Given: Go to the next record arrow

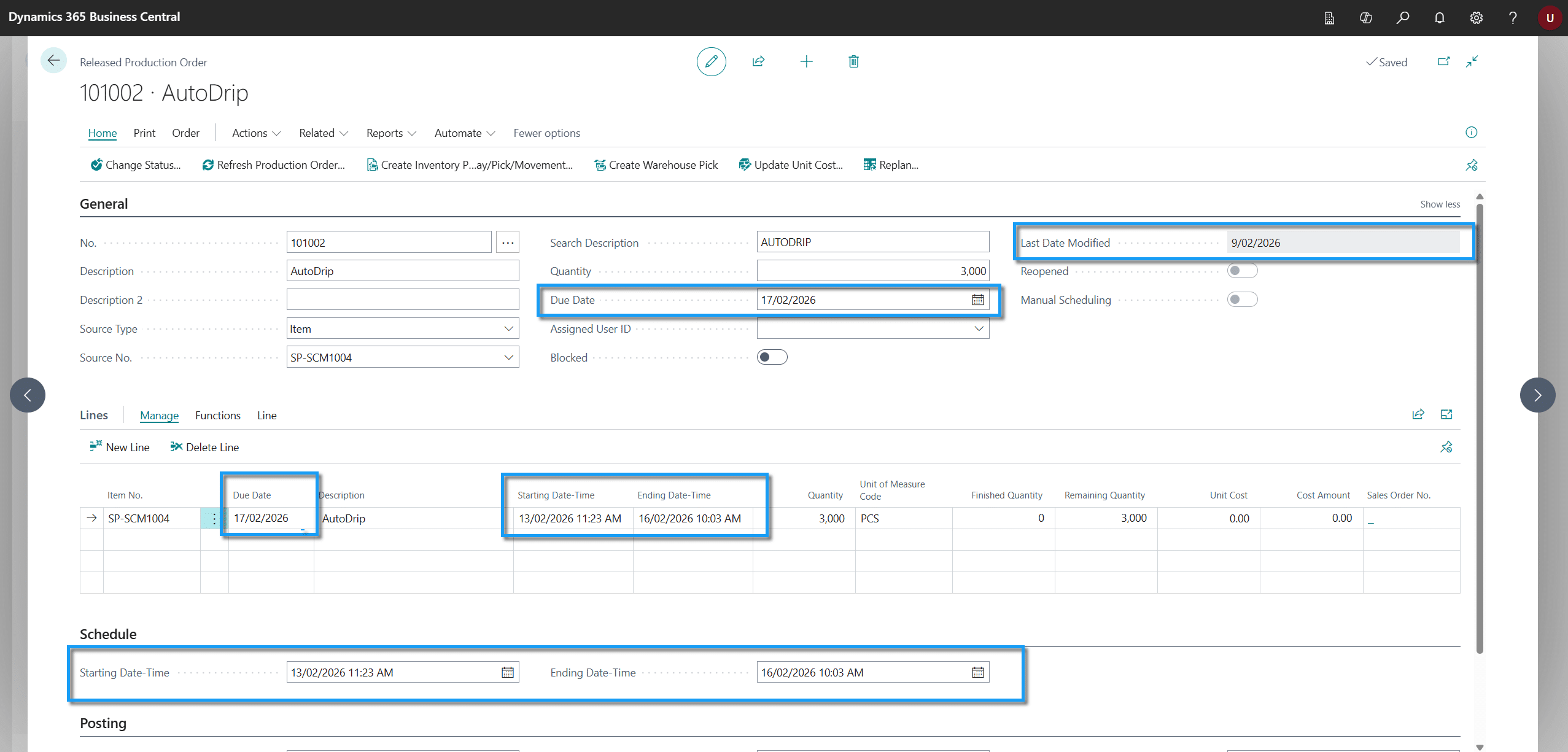Looking at the screenshot, I should (x=1537, y=395).
